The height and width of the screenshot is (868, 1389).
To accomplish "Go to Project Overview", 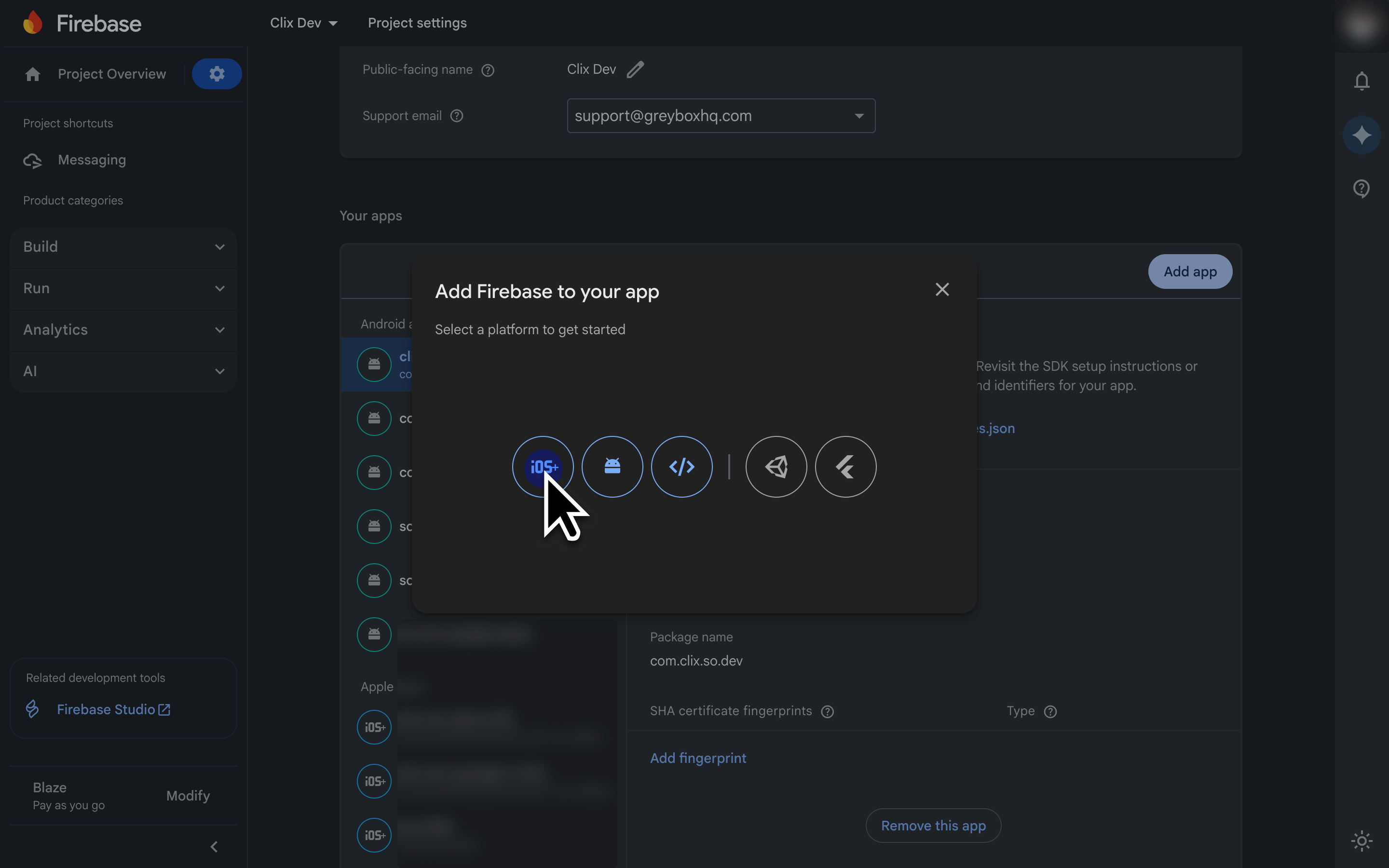I will click(x=111, y=73).
